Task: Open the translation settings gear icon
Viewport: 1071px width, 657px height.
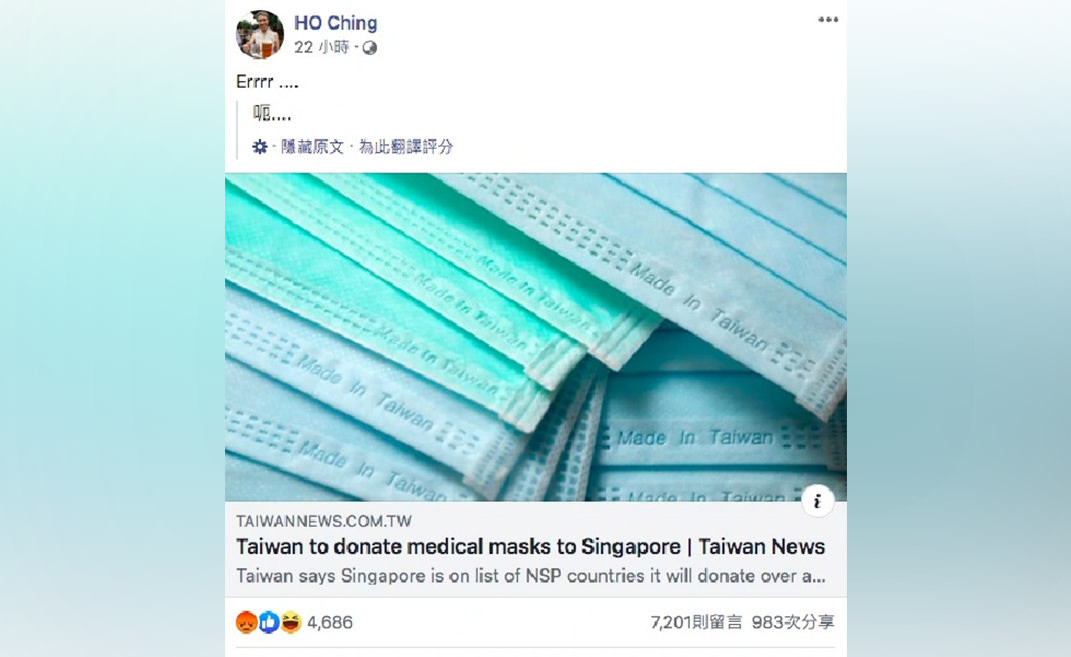Action: click(260, 147)
